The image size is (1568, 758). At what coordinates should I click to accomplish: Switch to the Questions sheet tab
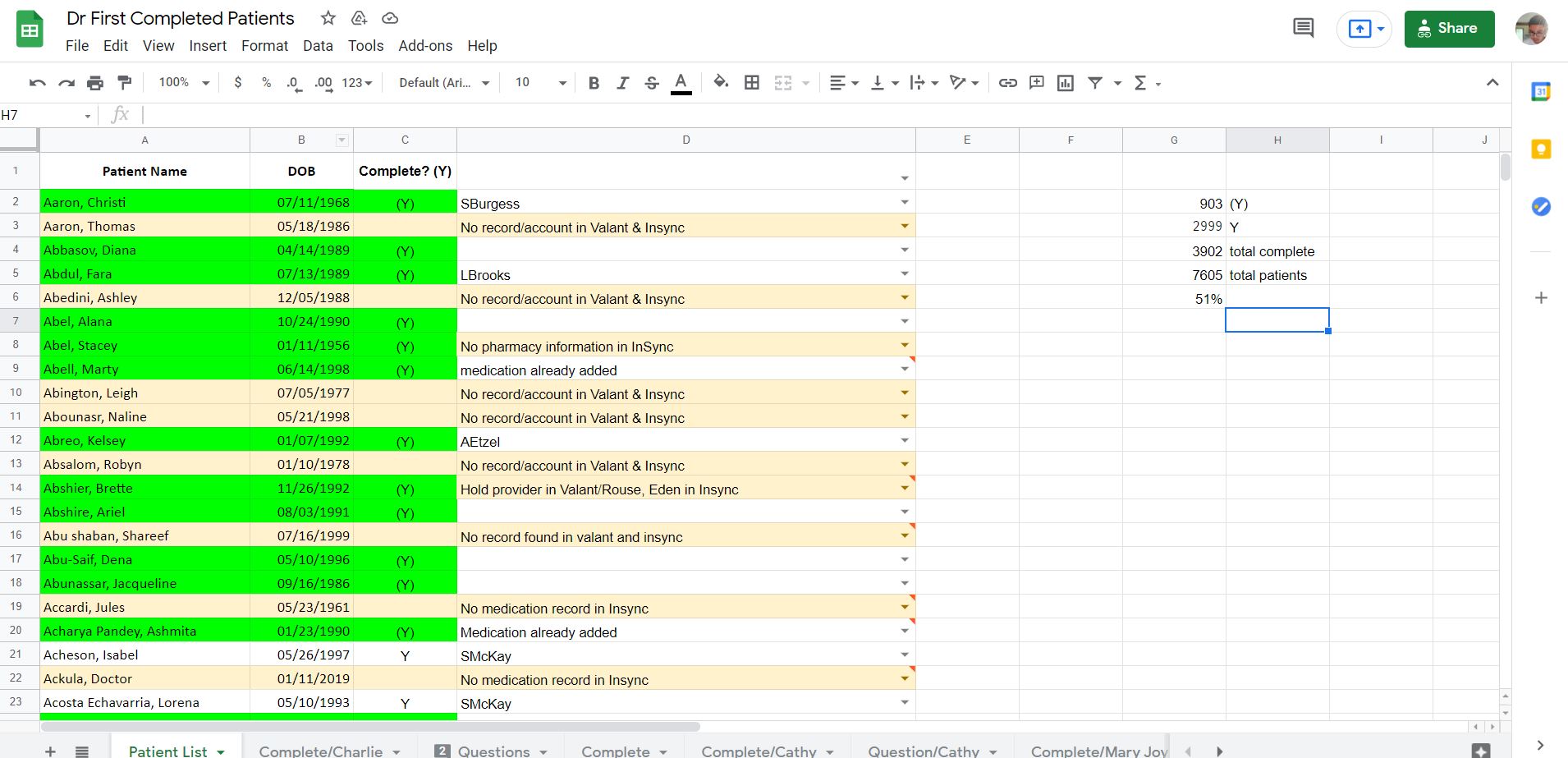491,751
